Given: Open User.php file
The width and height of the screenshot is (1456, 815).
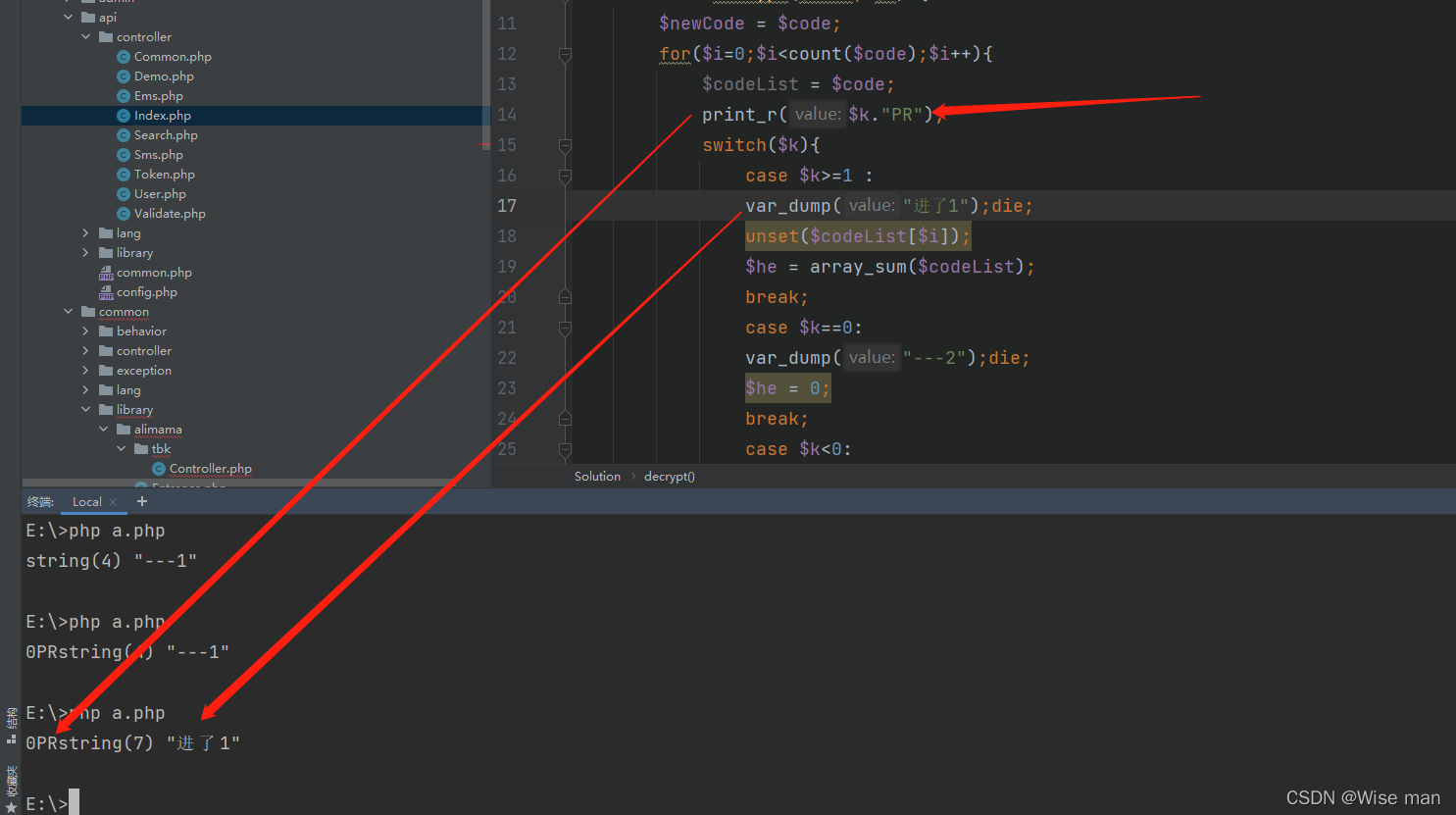Looking at the screenshot, I should tap(160, 194).
